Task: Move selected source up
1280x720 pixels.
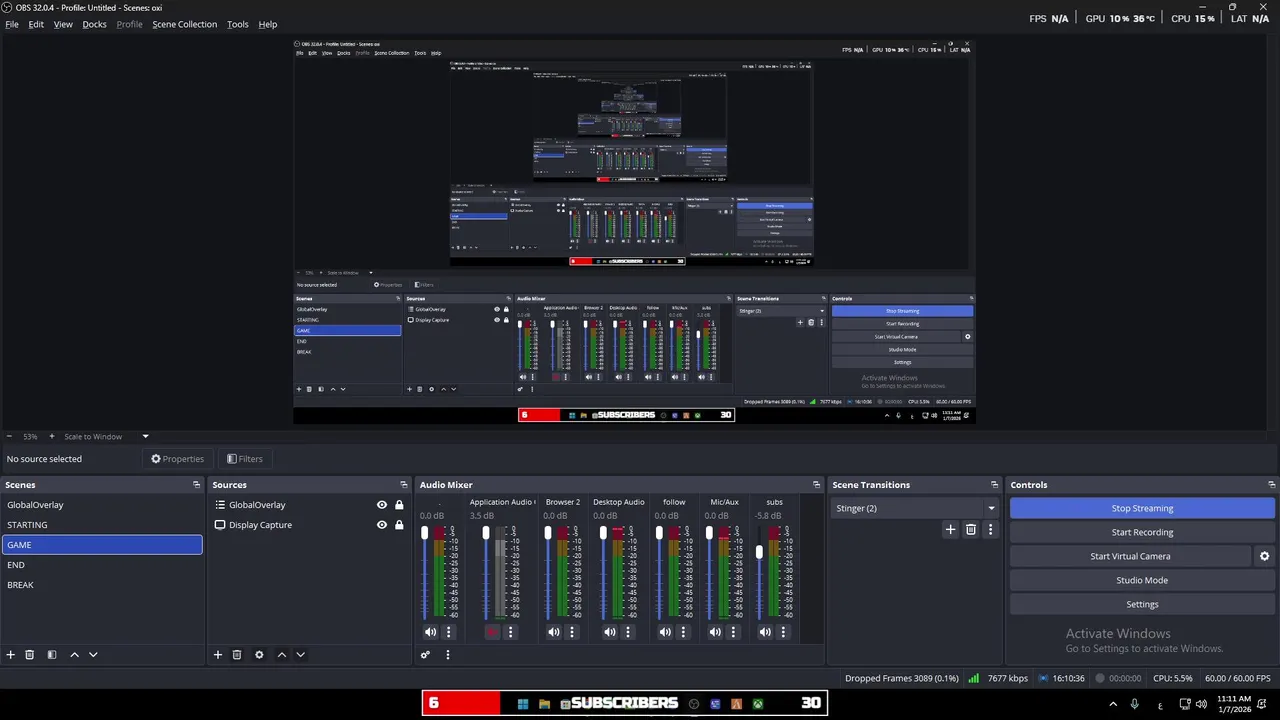Action: (x=281, y=655)
